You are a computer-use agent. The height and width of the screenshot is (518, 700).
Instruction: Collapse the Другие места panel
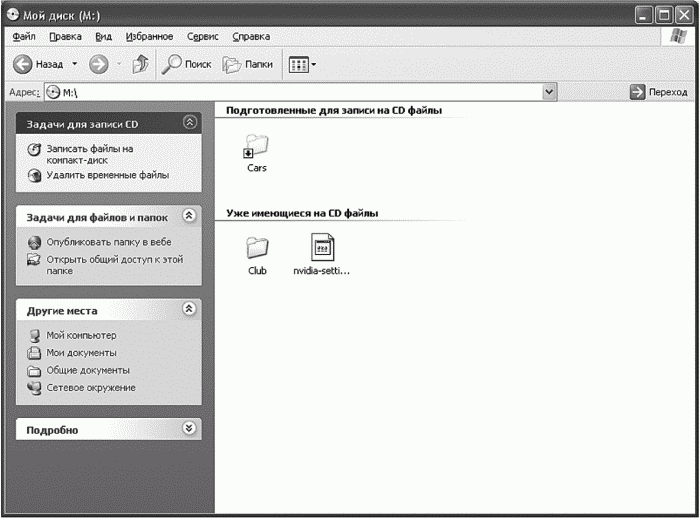coord(189,309)
